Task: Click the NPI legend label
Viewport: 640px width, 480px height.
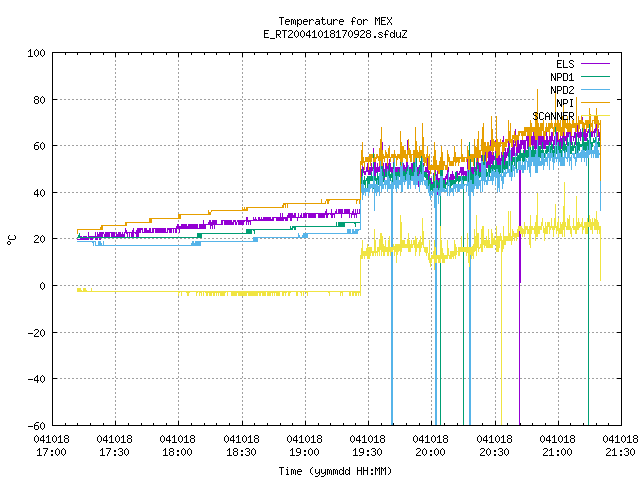Action: click(x=565, y=103)
